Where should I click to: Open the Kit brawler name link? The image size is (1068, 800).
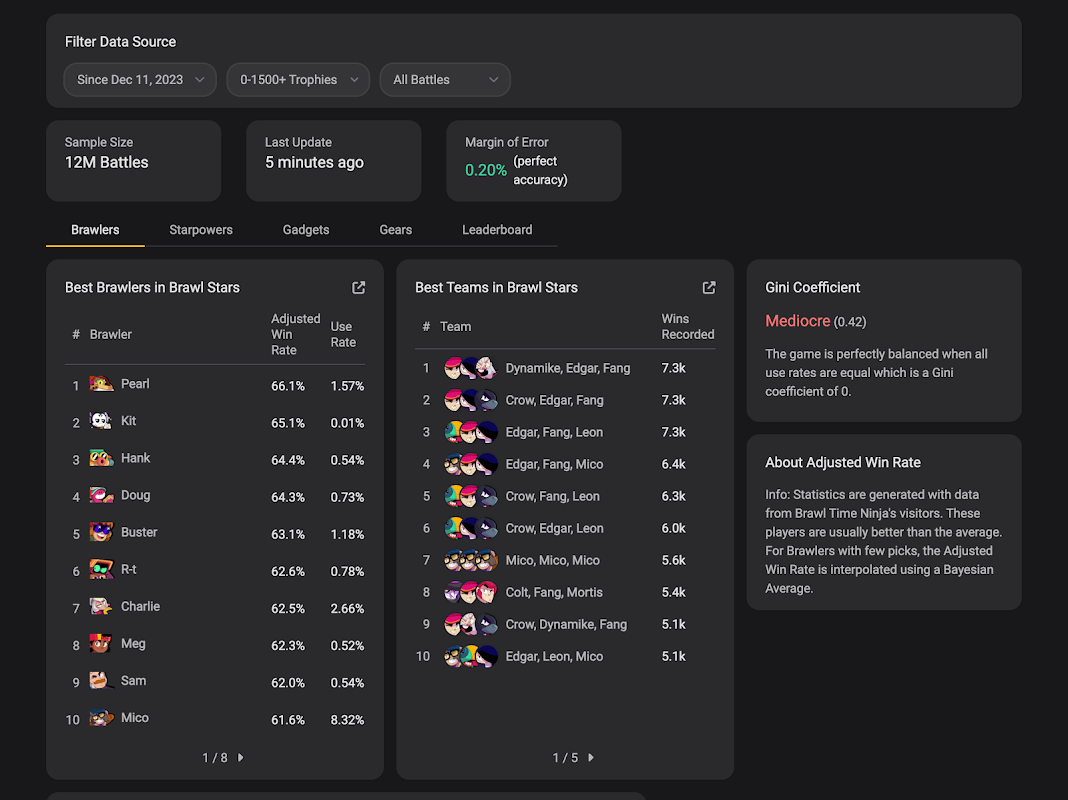(129, 421)
